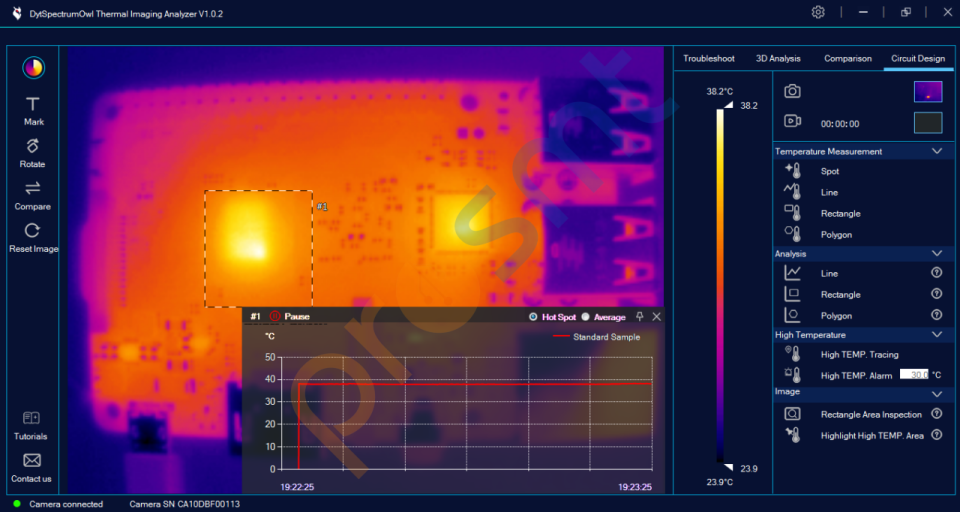Select the Average radio option
This screenshot has height=512, width=960.
(x=586, y=317)
